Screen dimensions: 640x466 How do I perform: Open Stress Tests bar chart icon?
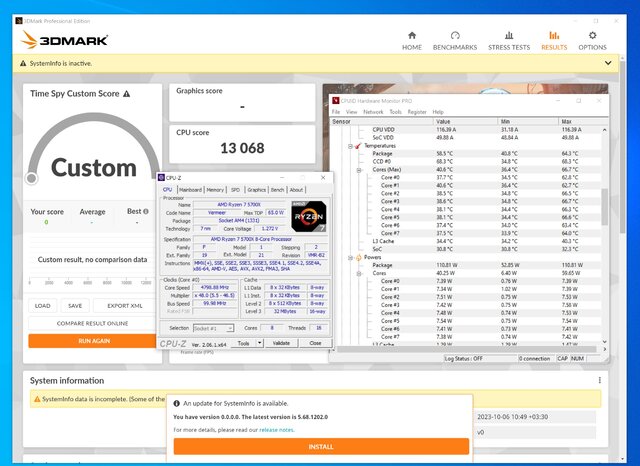pyautogui.click(x=507, y=36)
